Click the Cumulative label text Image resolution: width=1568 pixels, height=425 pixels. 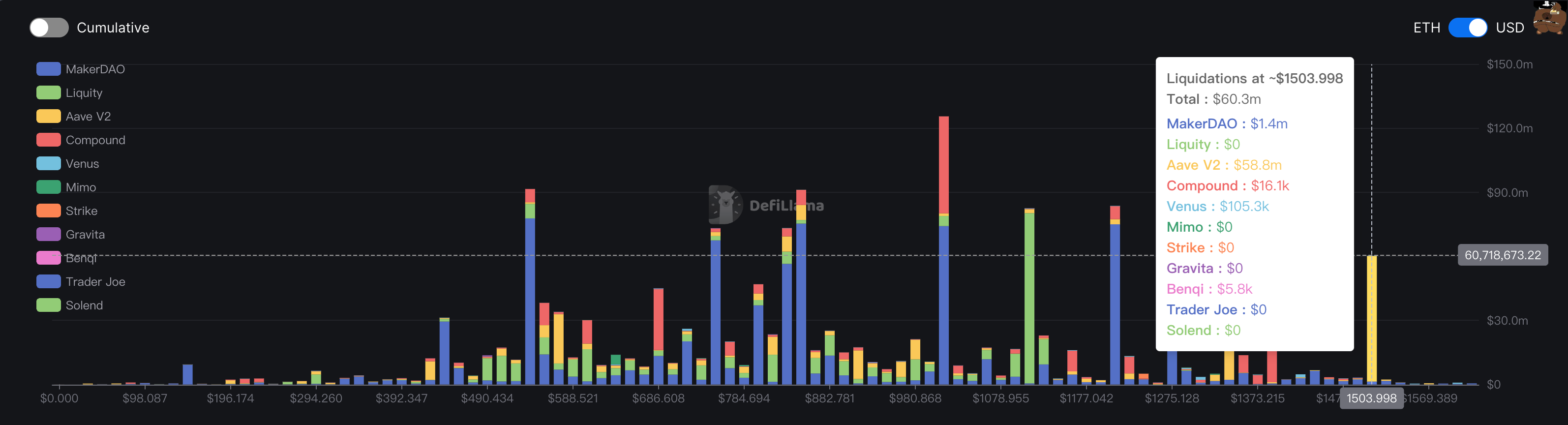tap(113, 28)
